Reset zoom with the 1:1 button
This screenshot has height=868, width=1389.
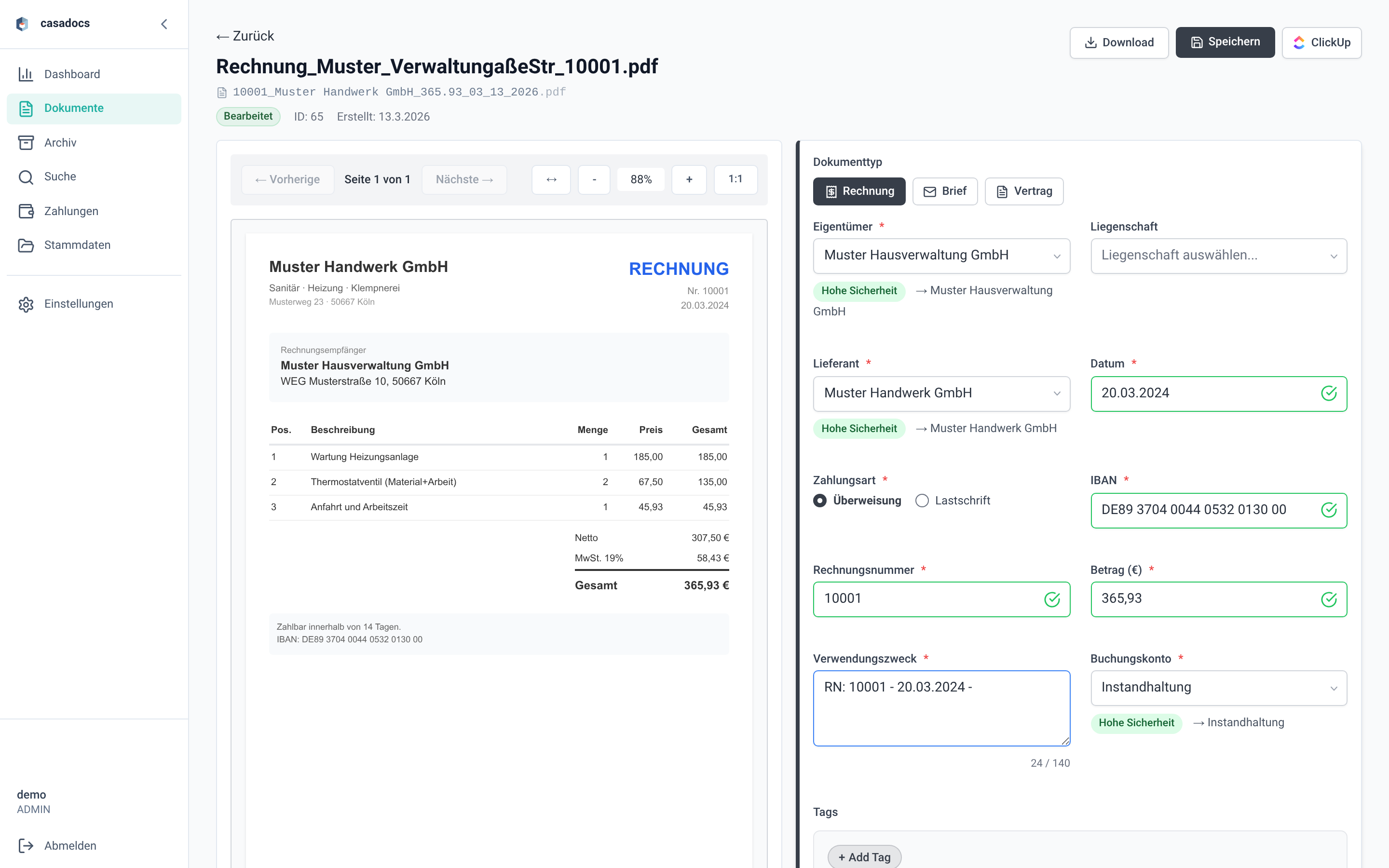735,180
